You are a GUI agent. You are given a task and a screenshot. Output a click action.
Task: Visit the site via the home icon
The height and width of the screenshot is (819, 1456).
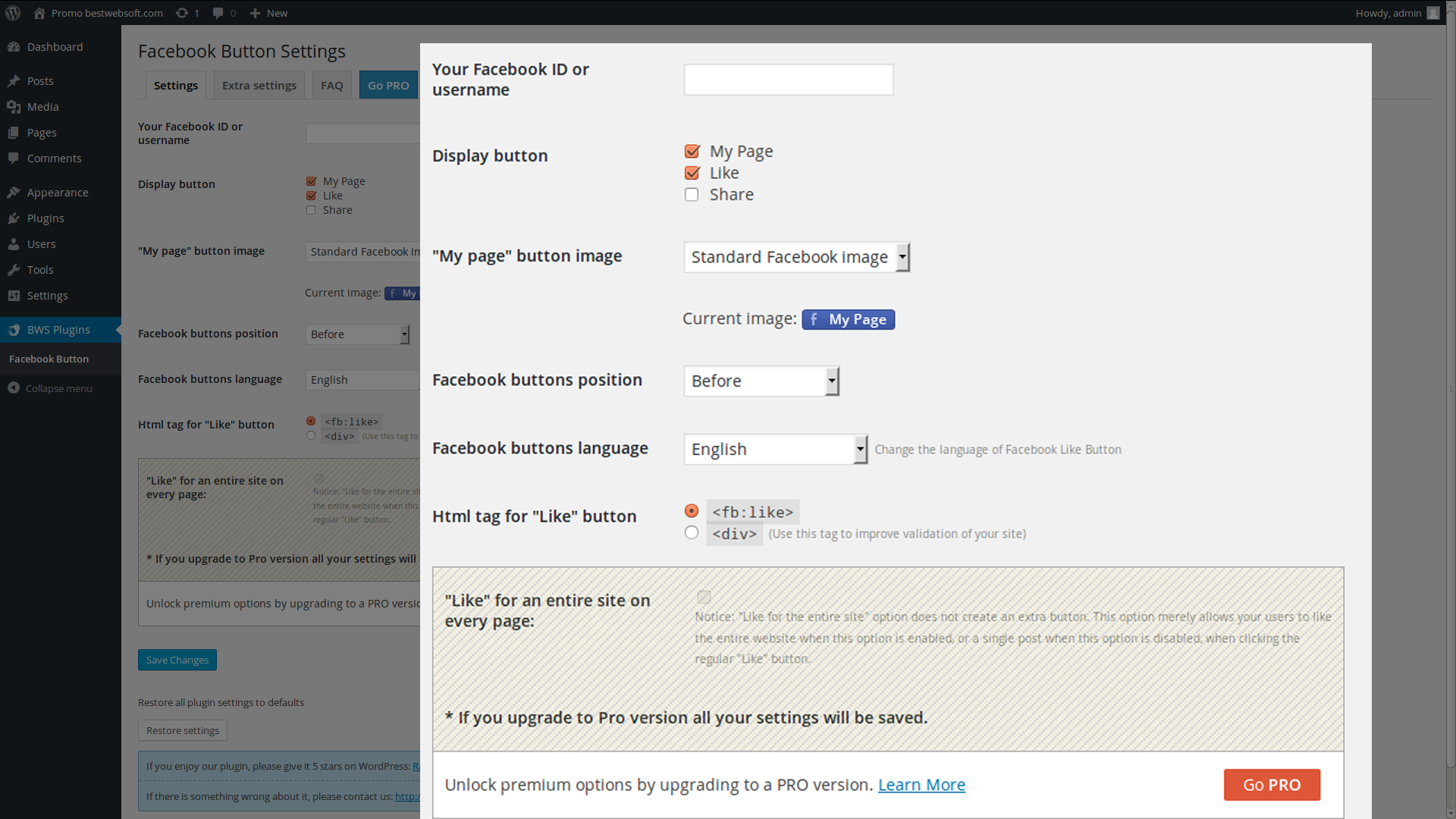click(x=39, y=13)
